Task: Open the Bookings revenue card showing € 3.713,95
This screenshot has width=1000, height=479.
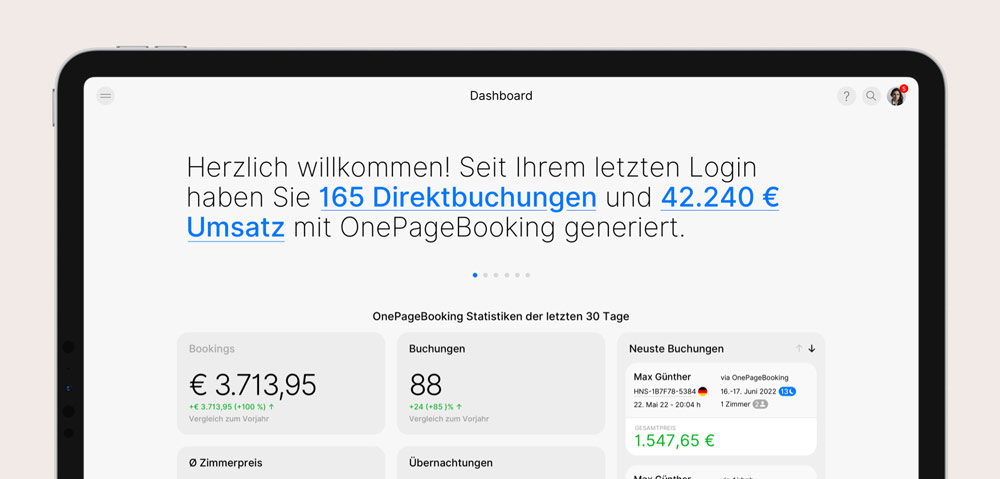Action: tap(281, 384)
